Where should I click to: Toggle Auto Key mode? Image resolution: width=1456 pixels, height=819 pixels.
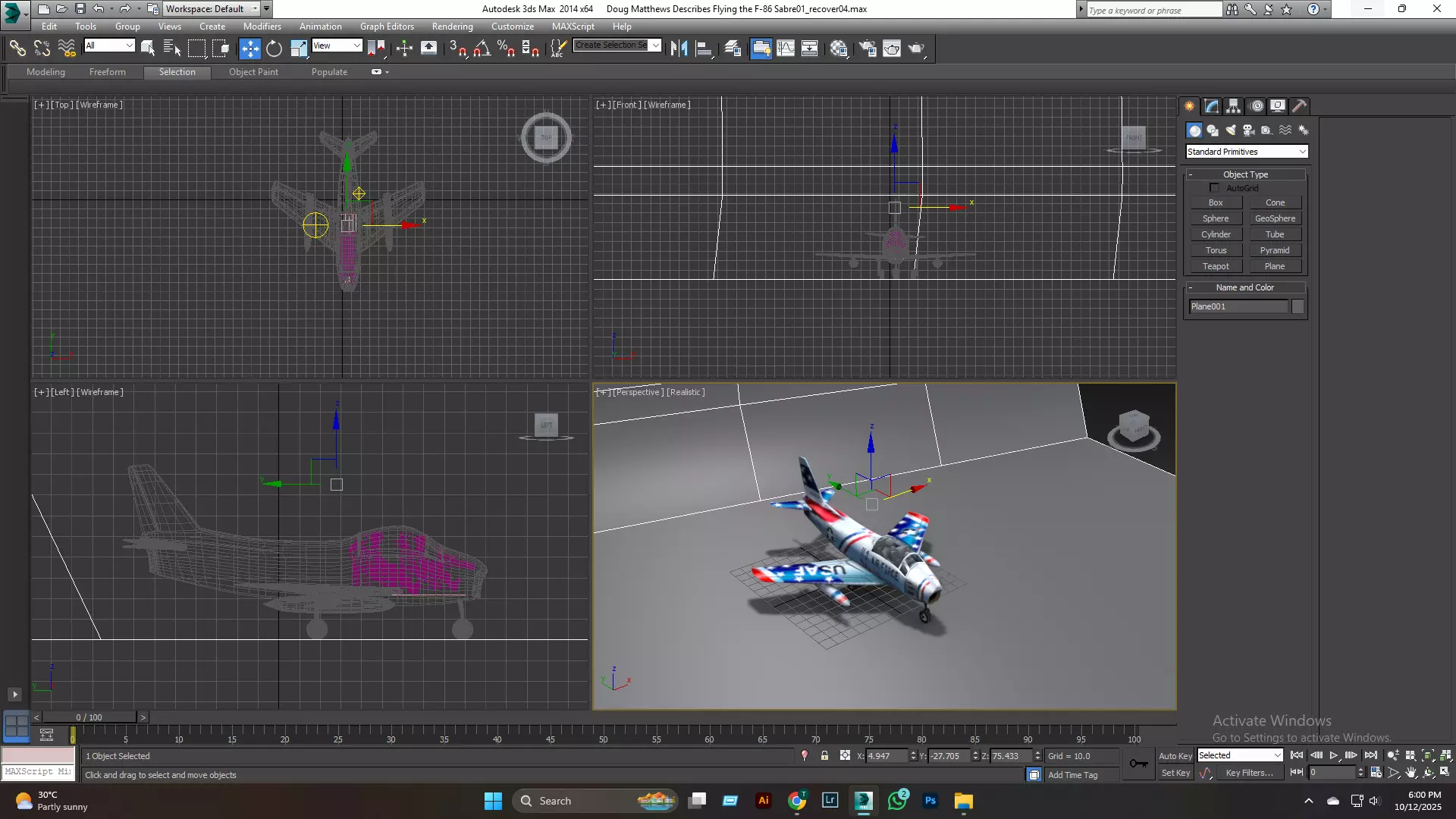(1175, 756)
